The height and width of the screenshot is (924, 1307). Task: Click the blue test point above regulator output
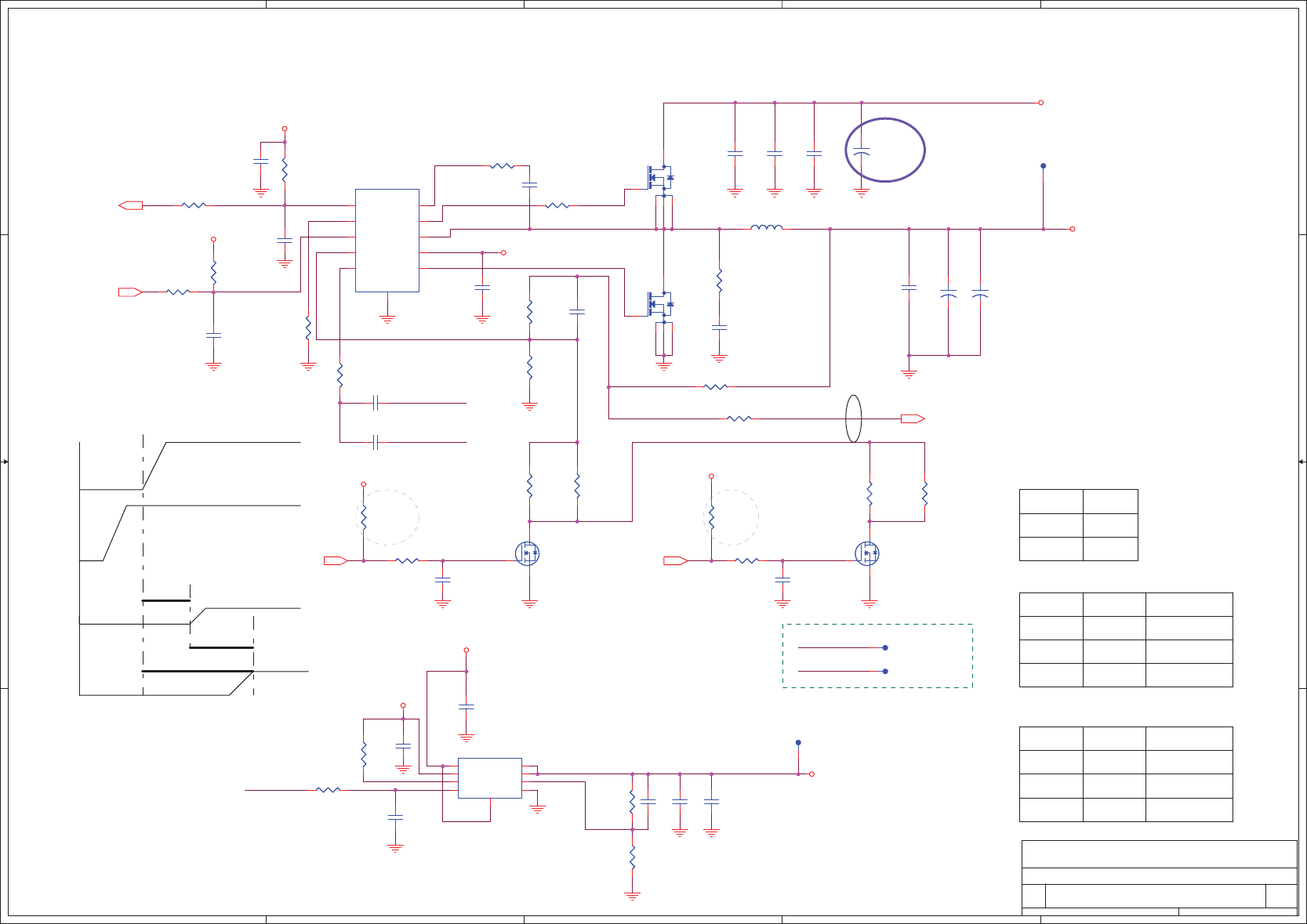(x=798, y=743)
